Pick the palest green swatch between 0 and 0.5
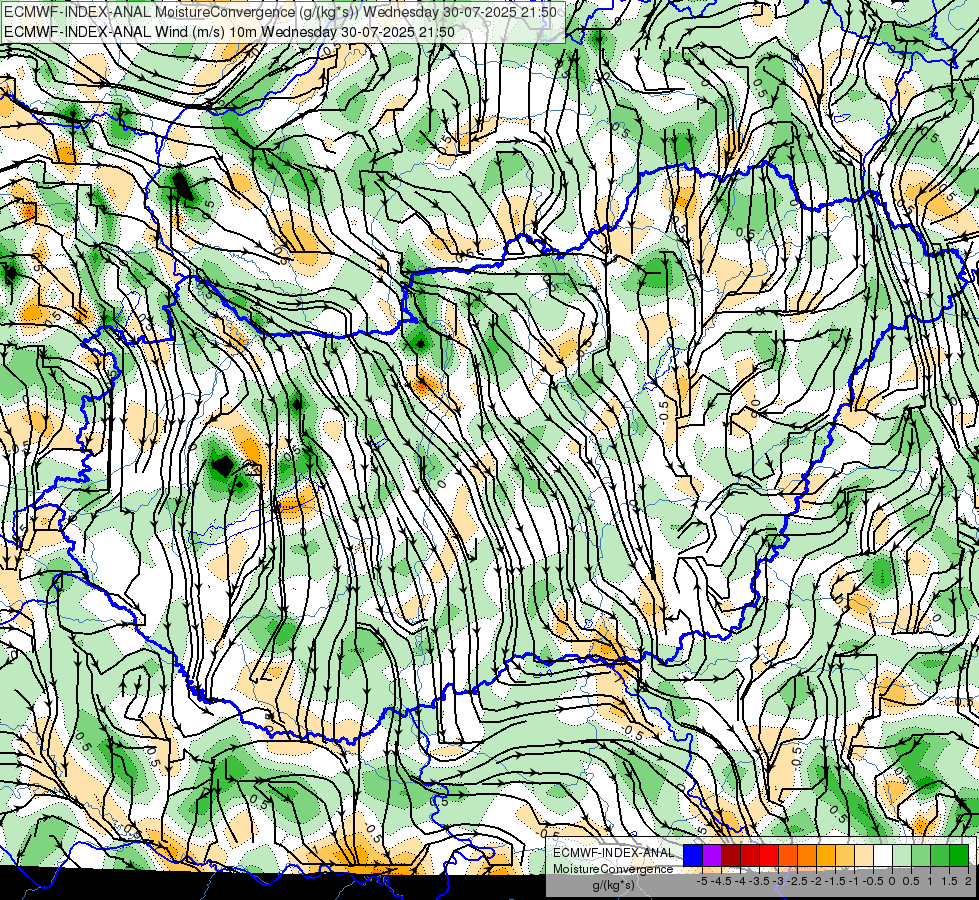The width and height of the screenshot is (979, 900). 902,855
